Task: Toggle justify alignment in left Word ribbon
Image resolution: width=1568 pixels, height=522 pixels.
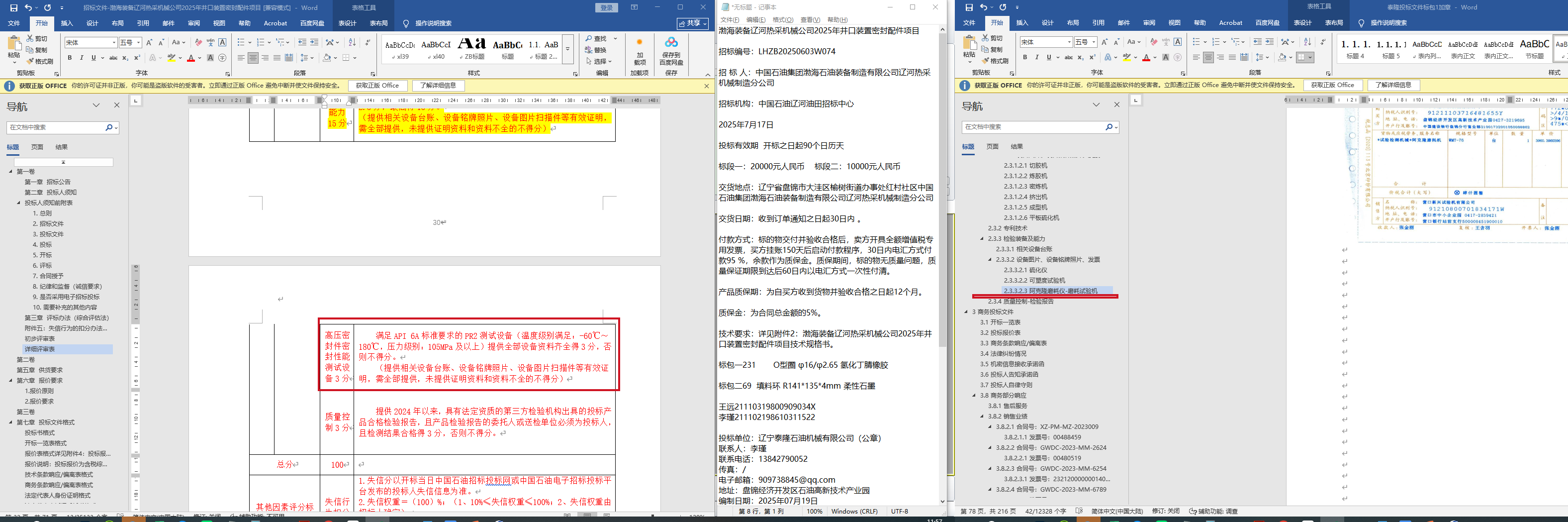Action: [277, 58]
